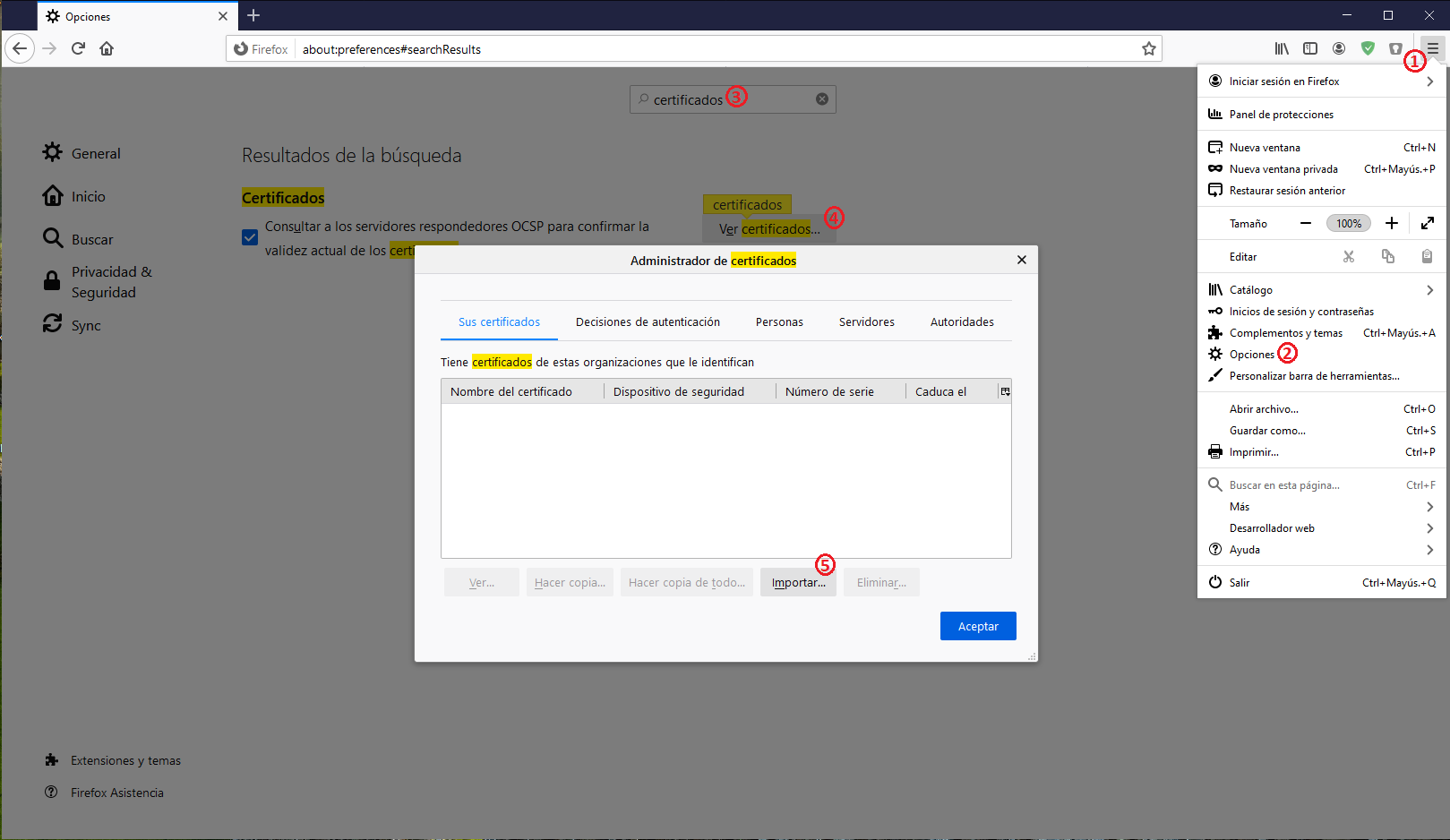Confirm with the Aceptar button
This screenshot has width=1450, height=840.
(978, 626)
